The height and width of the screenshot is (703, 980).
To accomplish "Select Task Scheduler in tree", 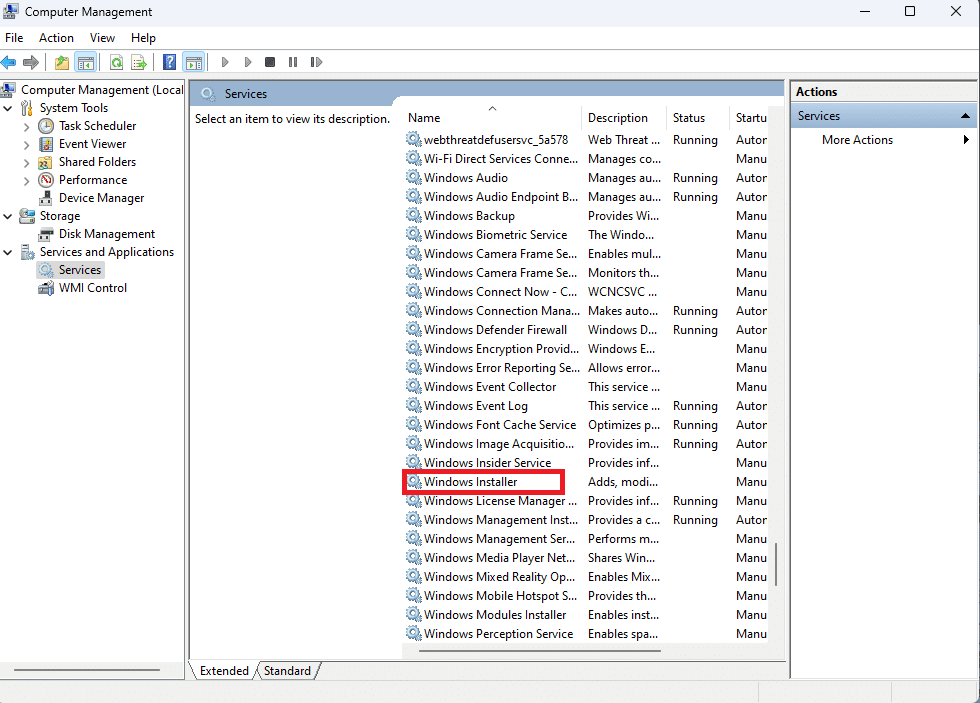I will pyautogui.click(x=97, y=126).
